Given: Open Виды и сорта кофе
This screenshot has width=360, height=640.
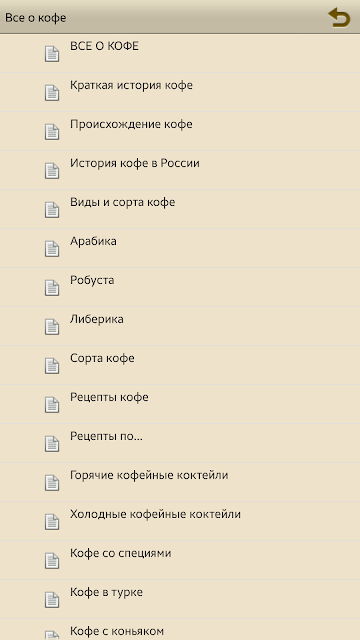Looking at the screenshot, I should click(180, 209).
